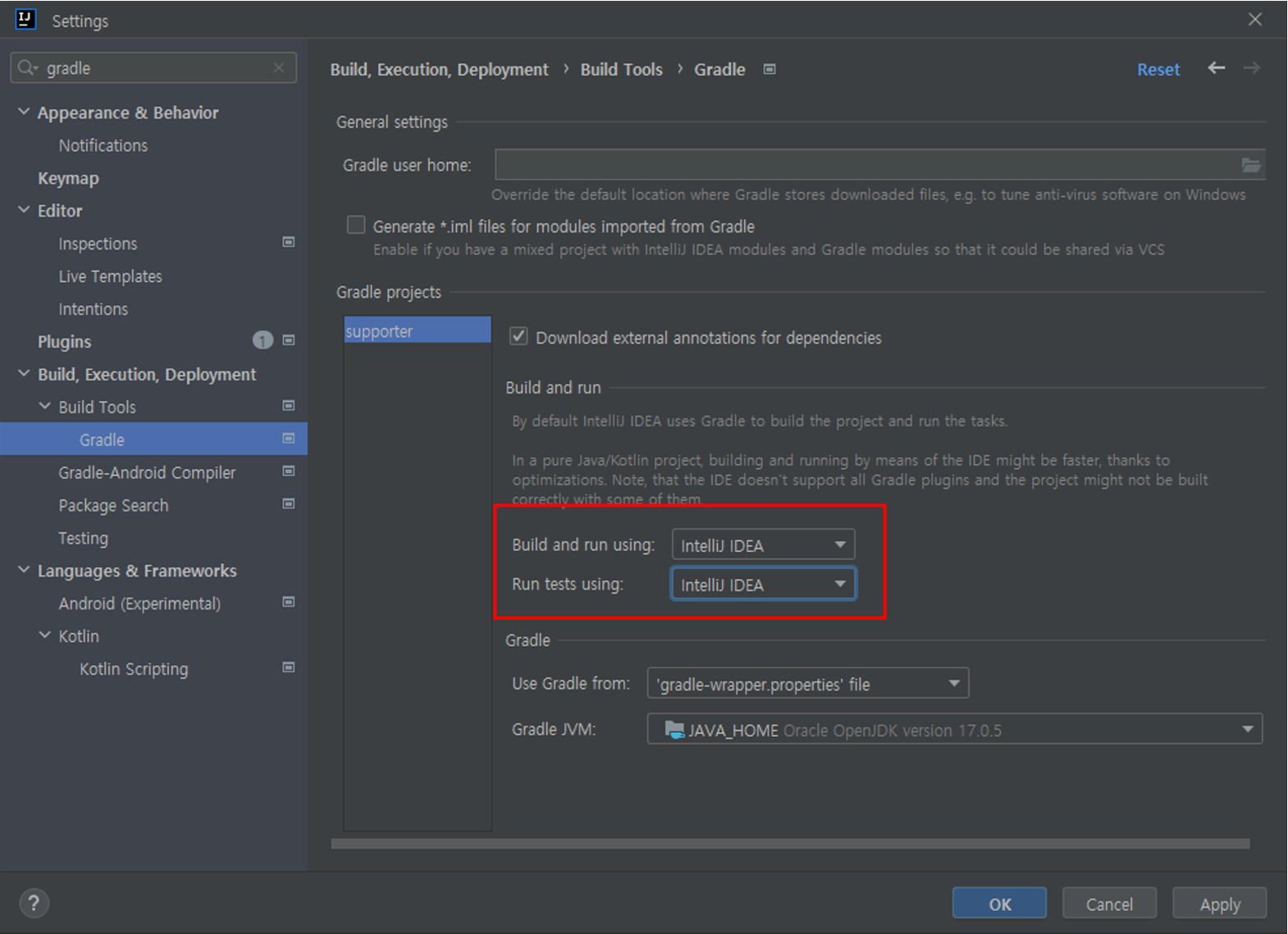Click Build, Execution, Deployment breadcrumb
Viewport: 1288px width, 934px height.
(439, 70)
